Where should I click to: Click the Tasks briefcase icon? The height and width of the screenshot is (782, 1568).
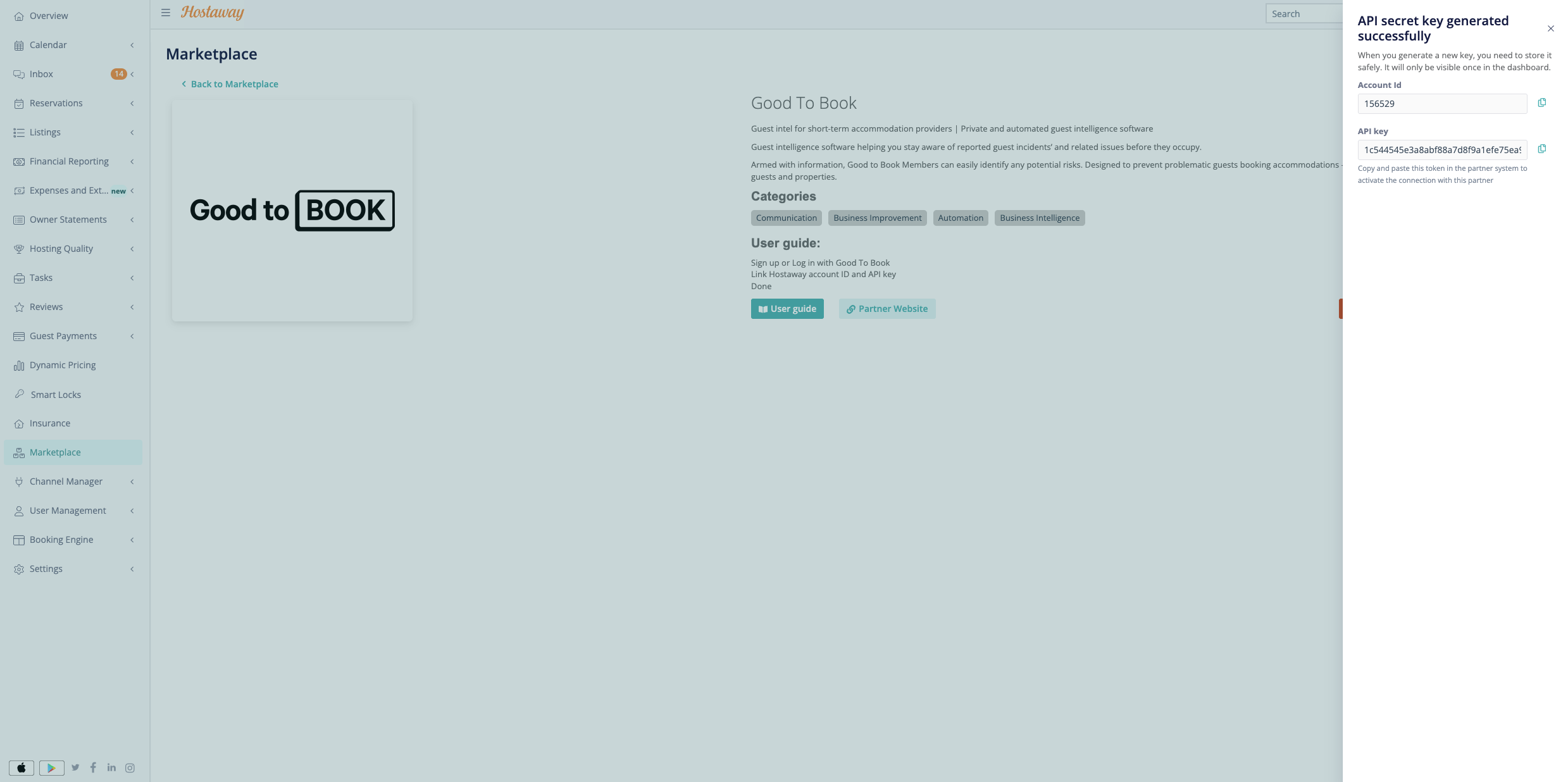pyautogui.click(x=19, y=278)
